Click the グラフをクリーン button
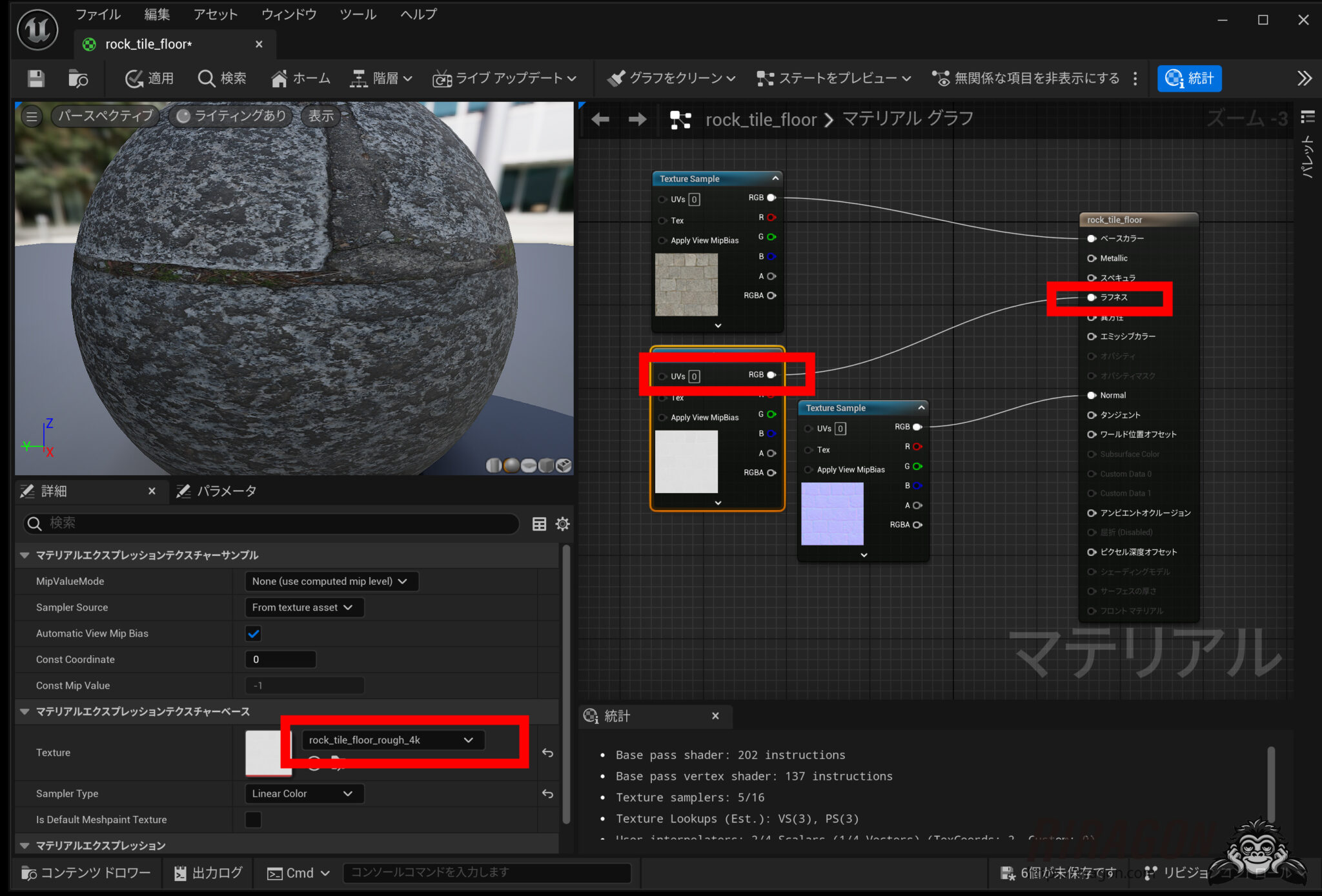Viewport: 1322px width, 896px height. [x=670, y=78]
